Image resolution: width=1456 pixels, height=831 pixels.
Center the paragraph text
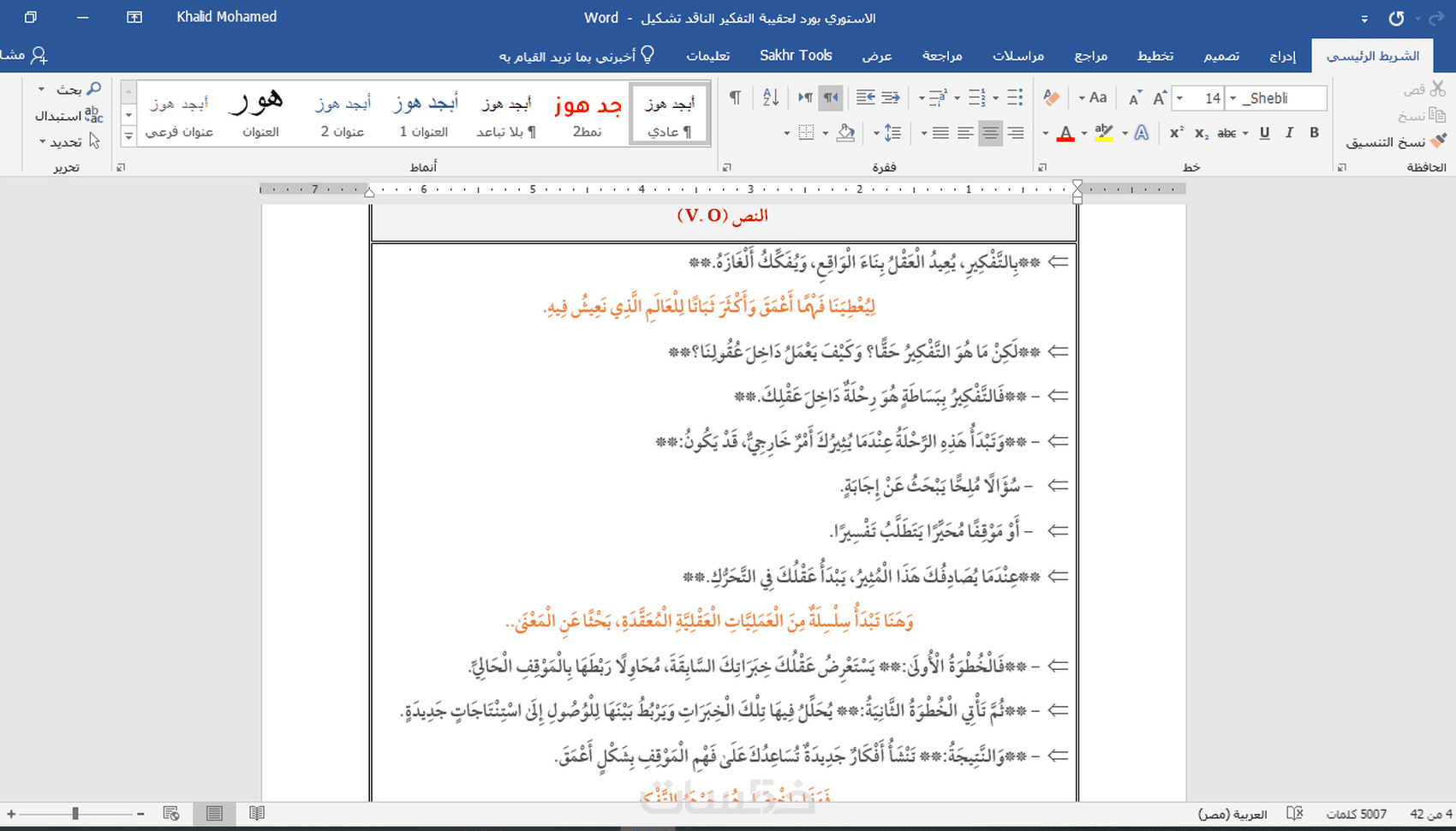(x=990, y=133)
